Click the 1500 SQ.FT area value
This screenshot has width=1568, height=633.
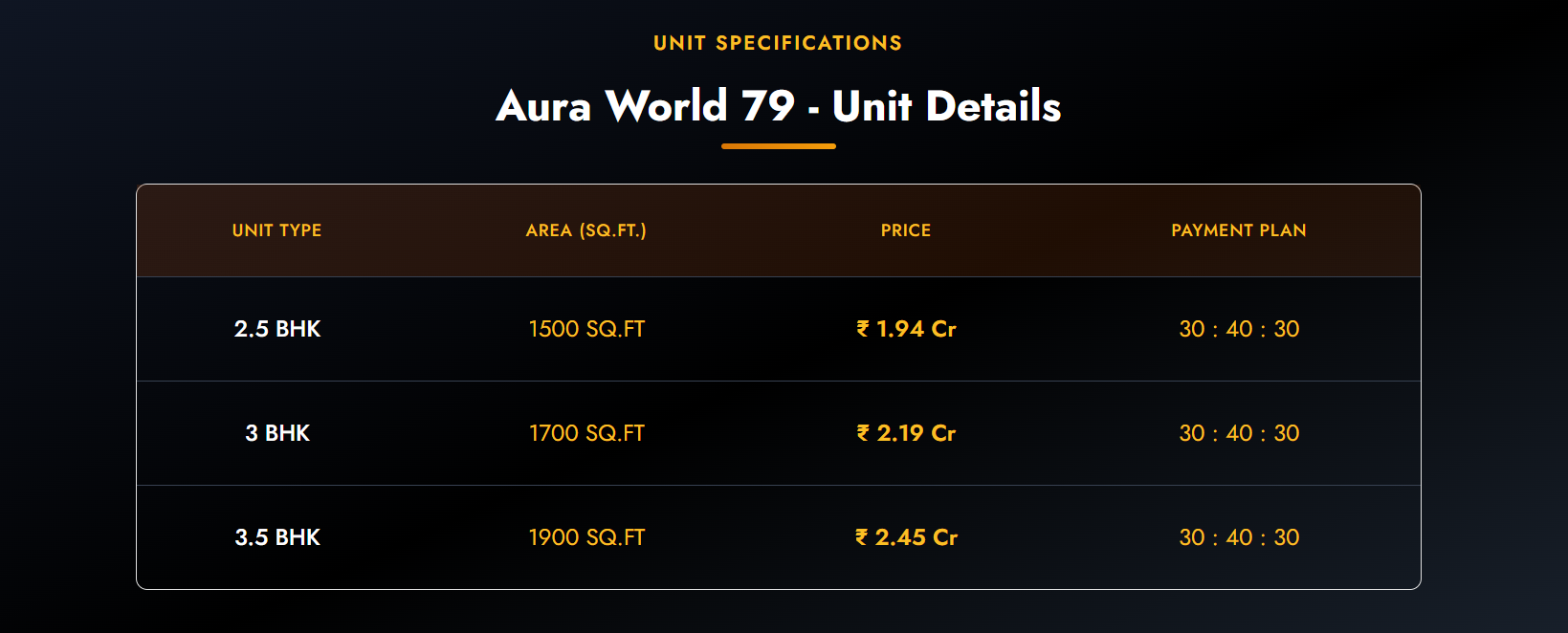coord(586,329)
